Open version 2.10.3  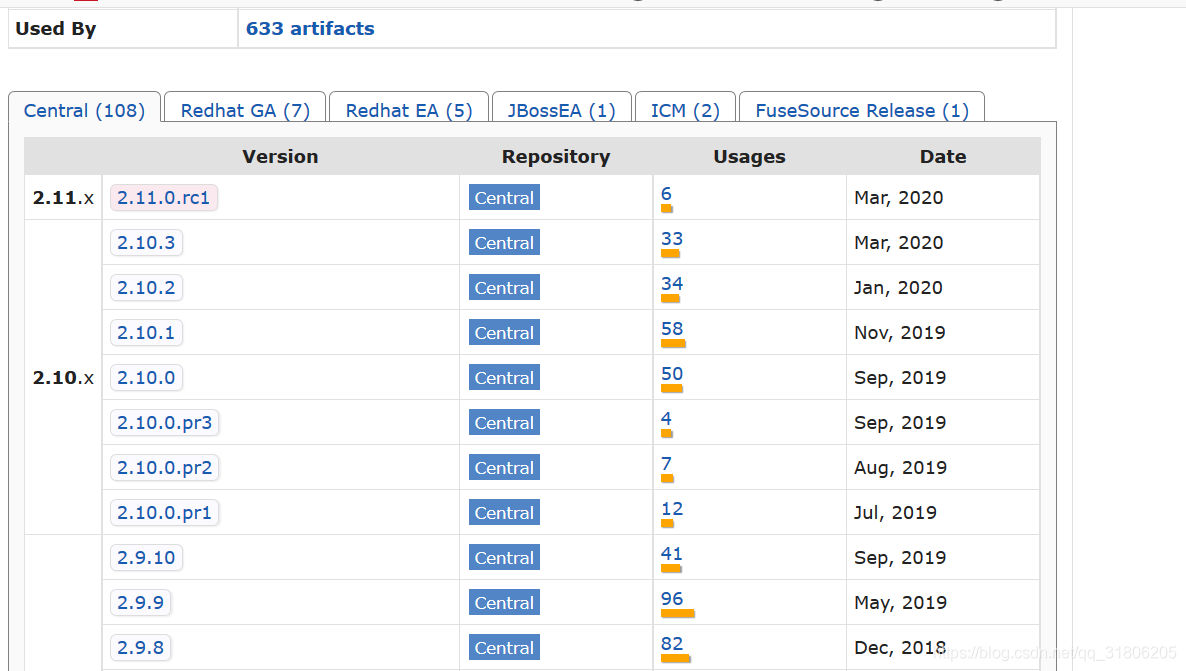(x=146, y=243)
